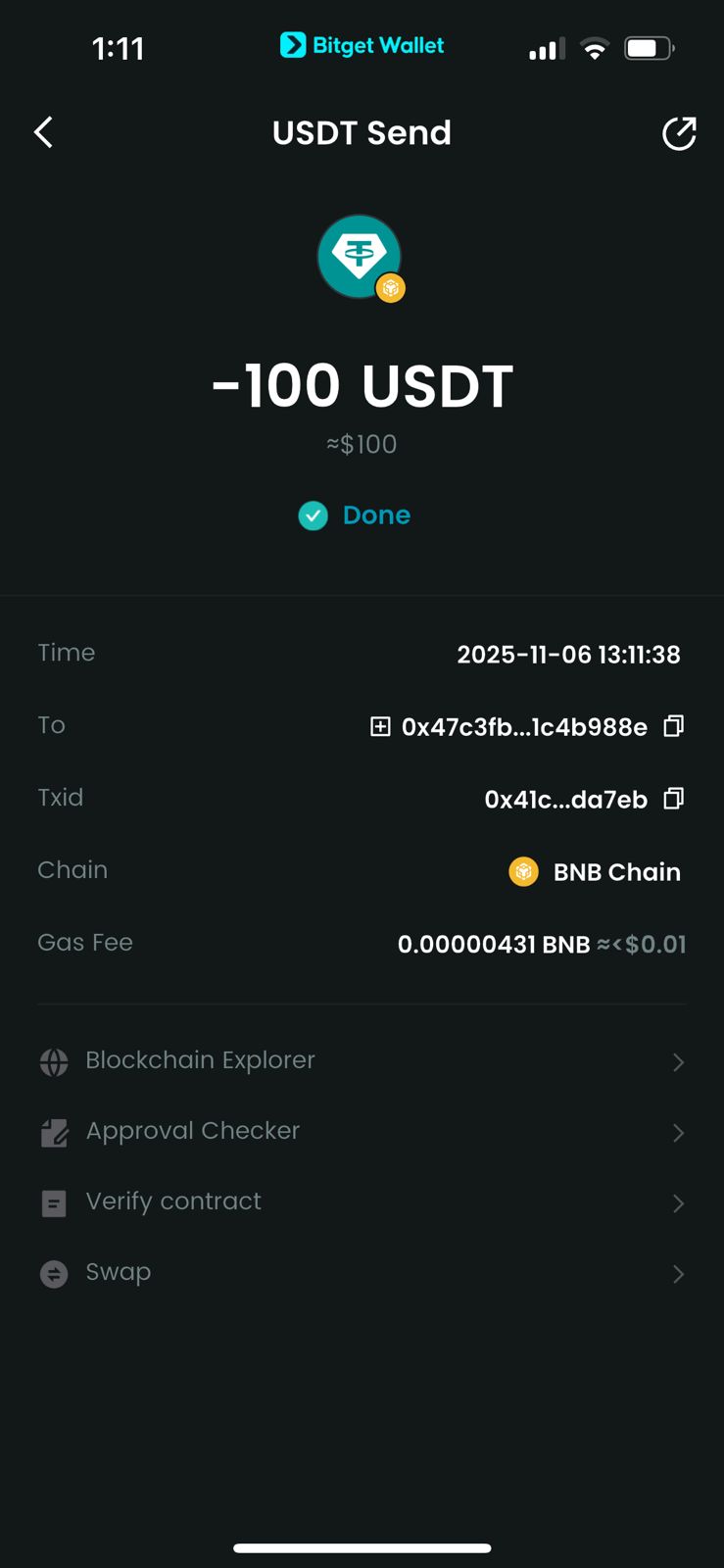
Task: Open the Swap row chevron
Action: click(x=678, y=1274)
